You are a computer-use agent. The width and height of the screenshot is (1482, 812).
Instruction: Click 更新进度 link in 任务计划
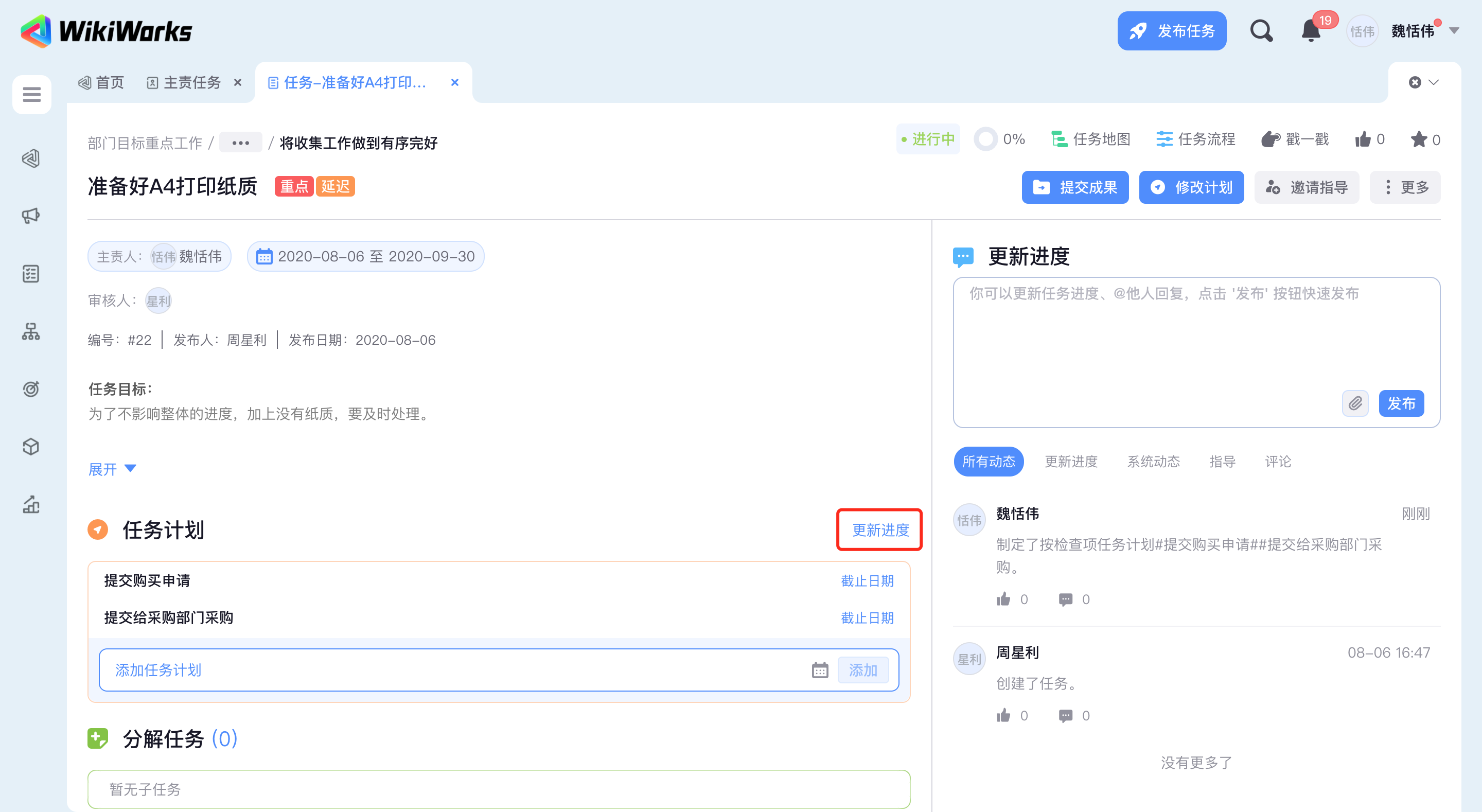click(x=879, y=529)
